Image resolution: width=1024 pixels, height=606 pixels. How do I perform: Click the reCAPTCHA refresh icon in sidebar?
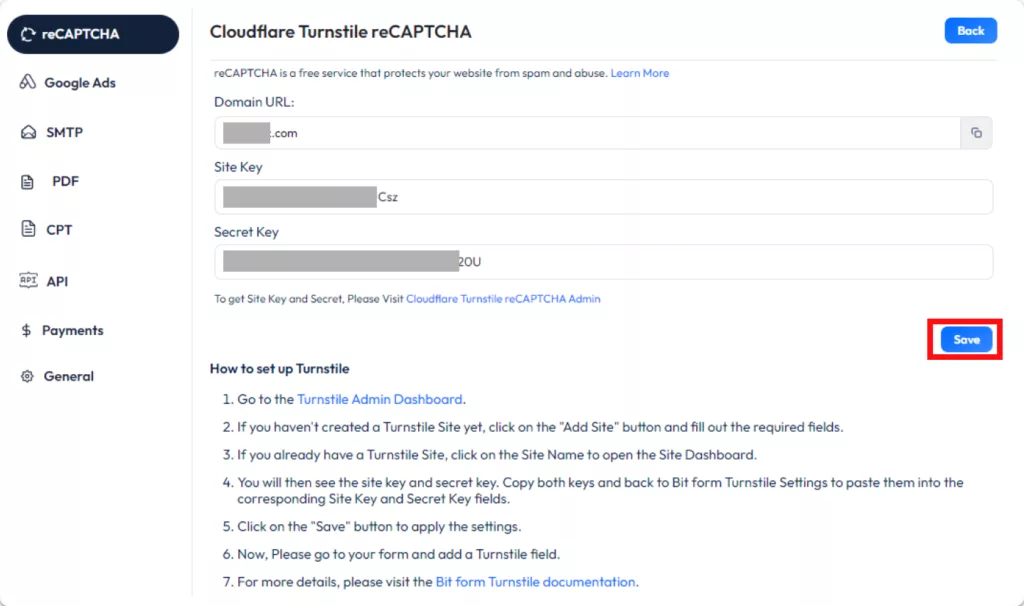(30, 33)
